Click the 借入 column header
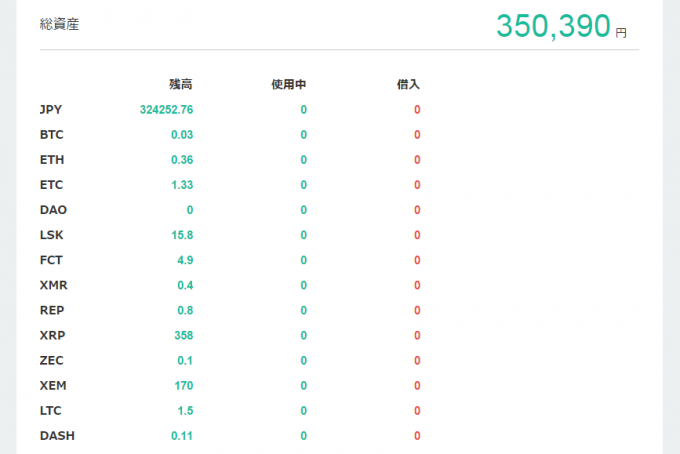The image size is (680, 454). pyautogui.click(x=408, y=84)
